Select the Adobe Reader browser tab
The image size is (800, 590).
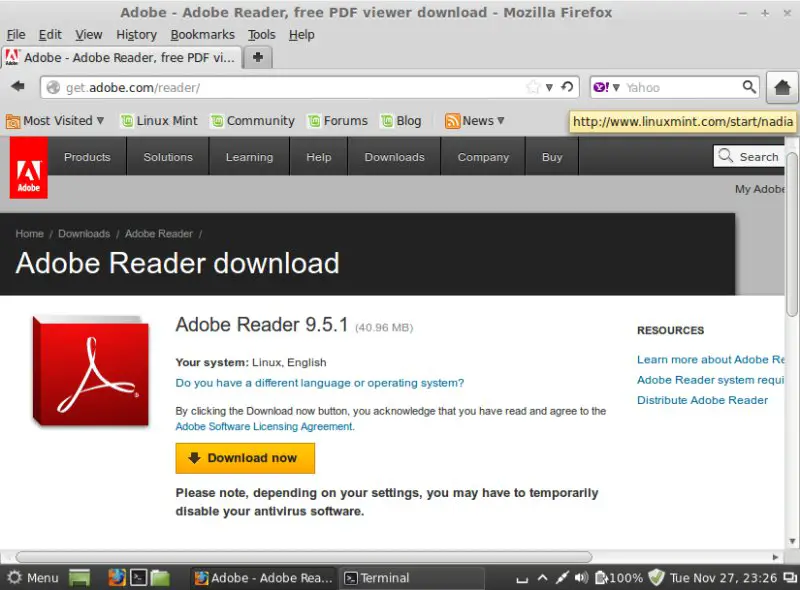(121, 57)
